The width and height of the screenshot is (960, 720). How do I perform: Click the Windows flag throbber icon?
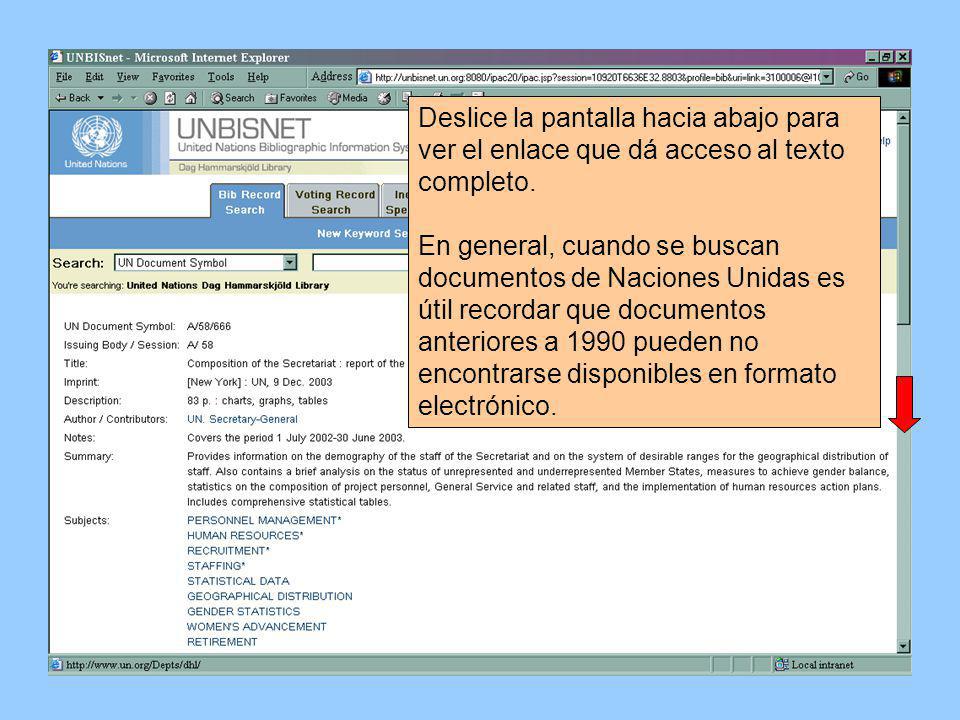(x=894, y=77)
